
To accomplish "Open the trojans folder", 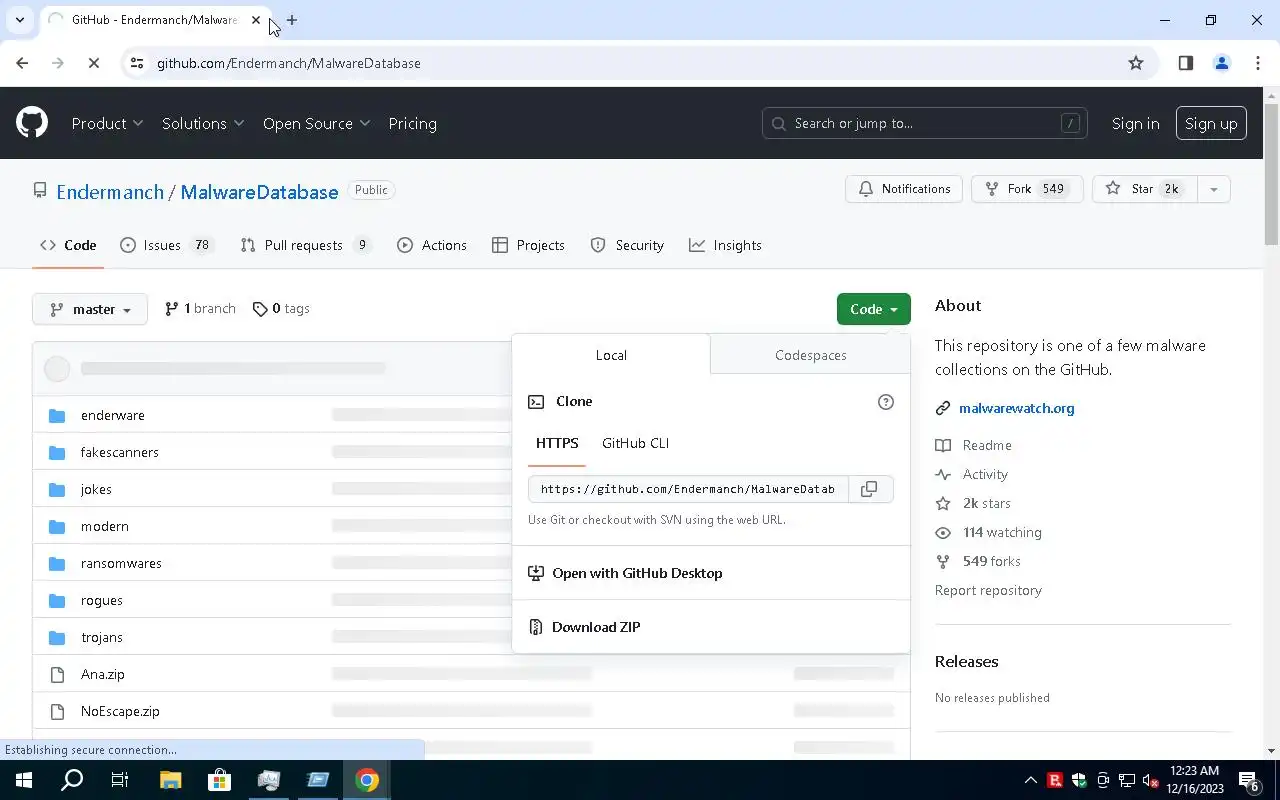I will [x=102, y=637].
